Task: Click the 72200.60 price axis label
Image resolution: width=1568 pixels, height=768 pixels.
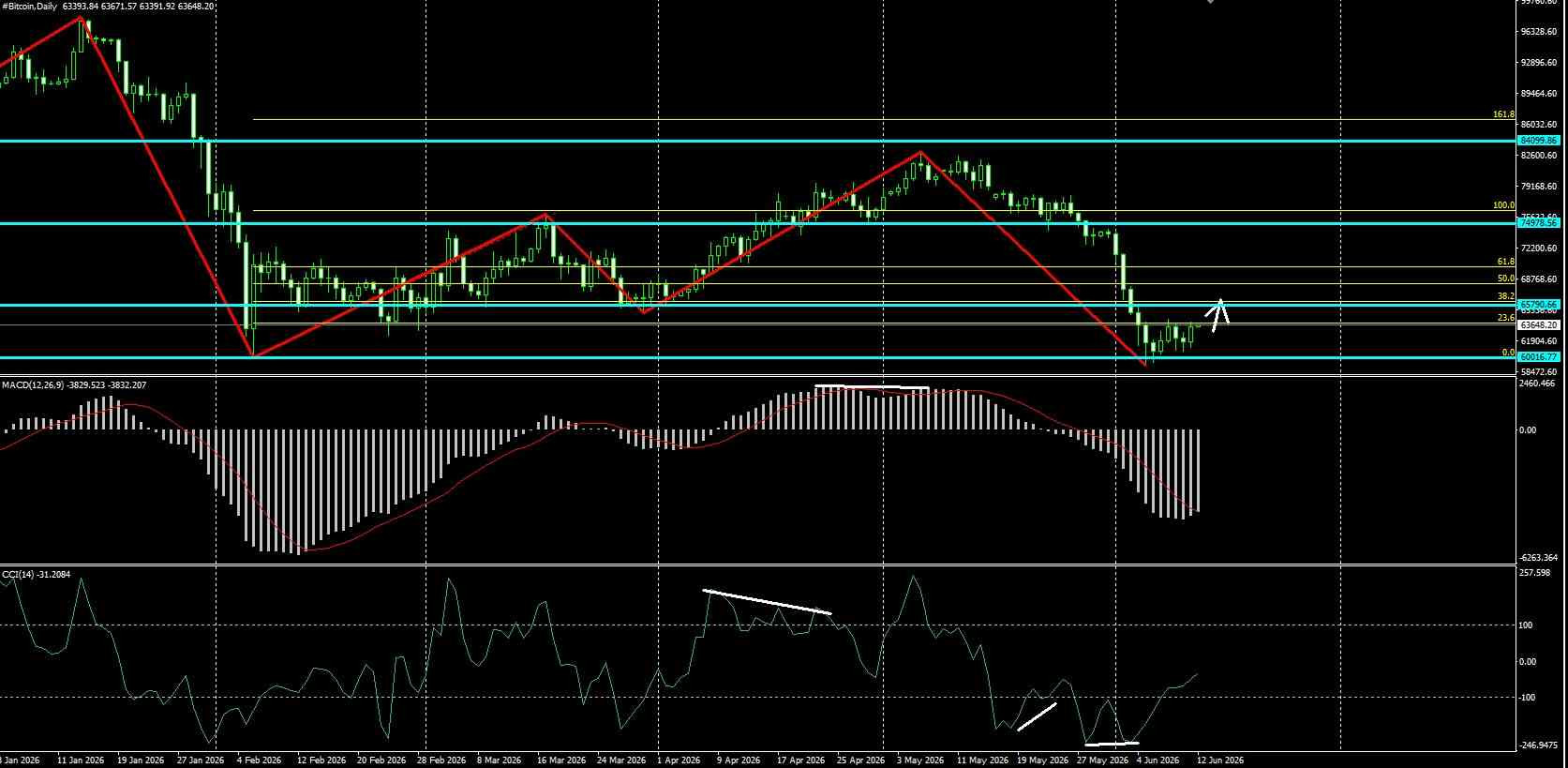Action: [1539, 248]
